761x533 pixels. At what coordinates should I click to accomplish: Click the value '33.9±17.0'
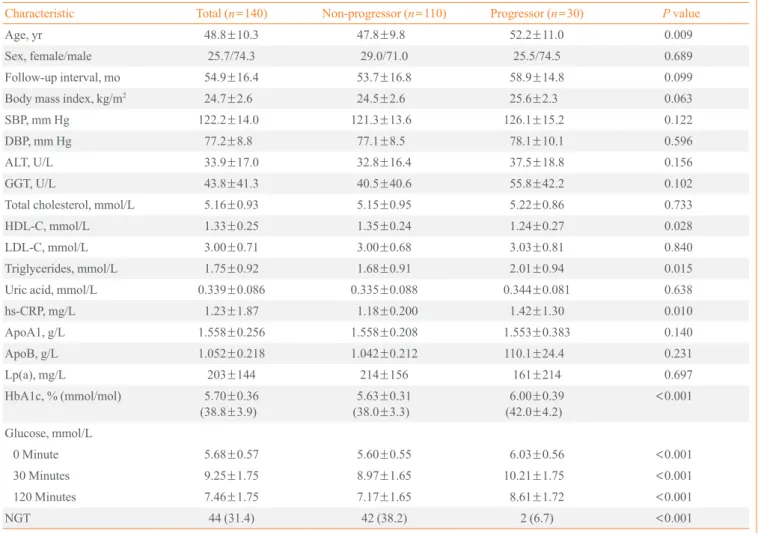[231, 163]
